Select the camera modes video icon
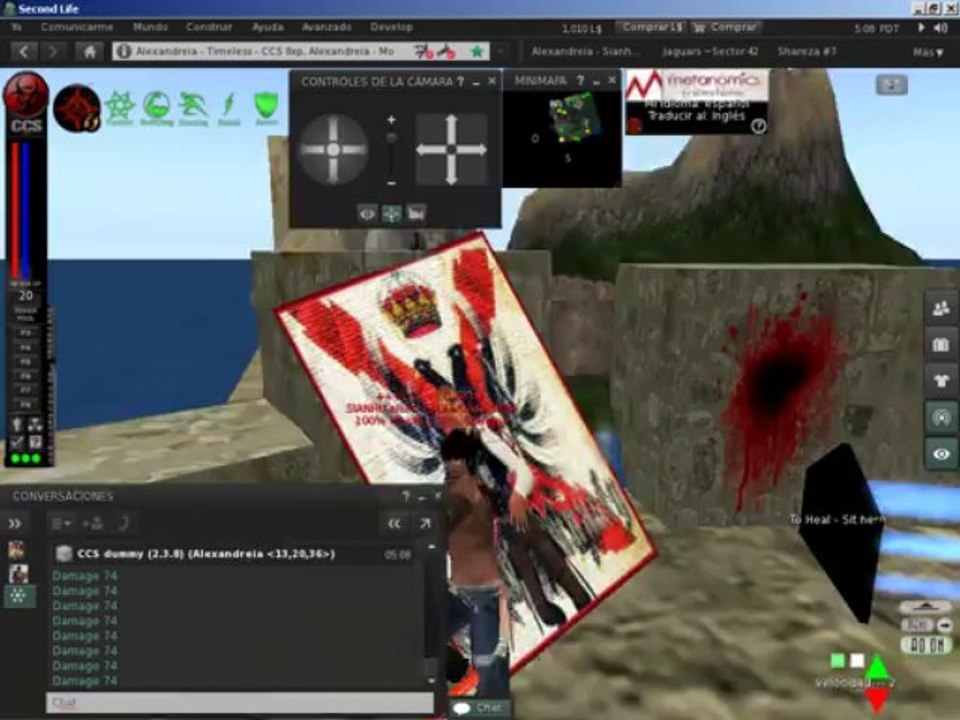 point(416,214)
